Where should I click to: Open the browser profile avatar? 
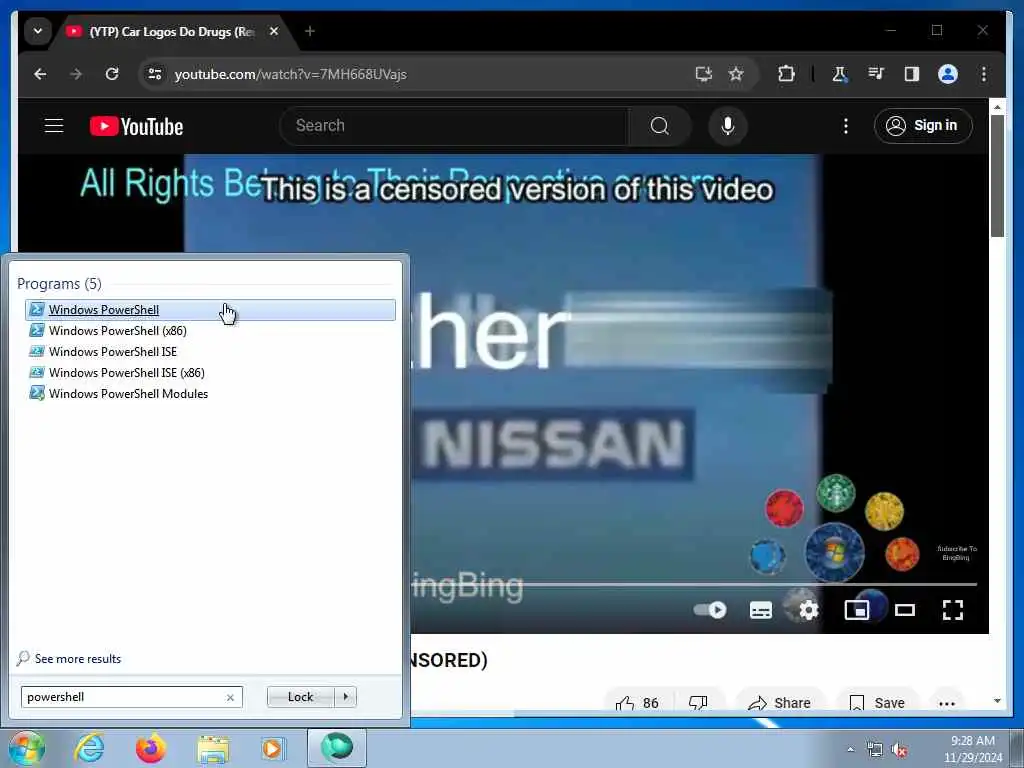948,74
